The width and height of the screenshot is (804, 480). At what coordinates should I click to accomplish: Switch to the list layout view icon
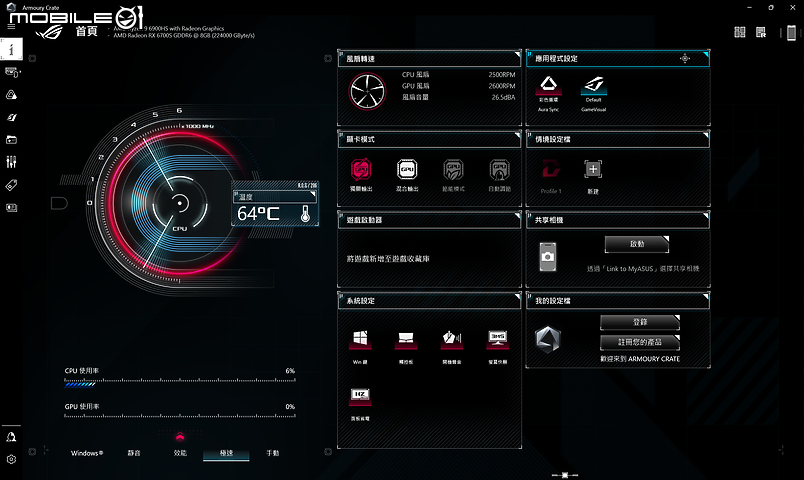point(761,32)
